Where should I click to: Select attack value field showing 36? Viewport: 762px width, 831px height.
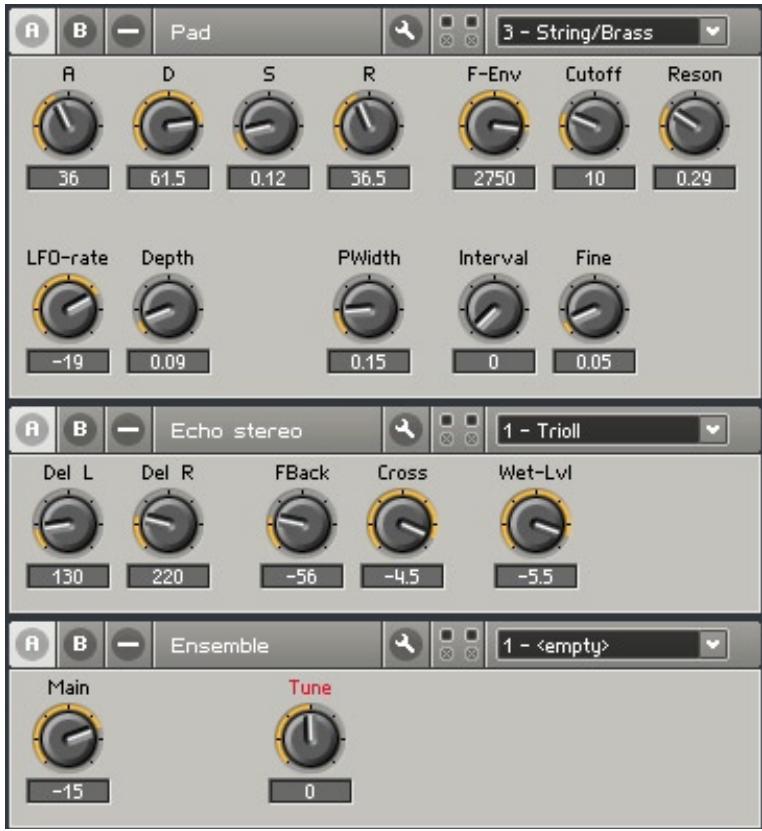pos(68,178)
